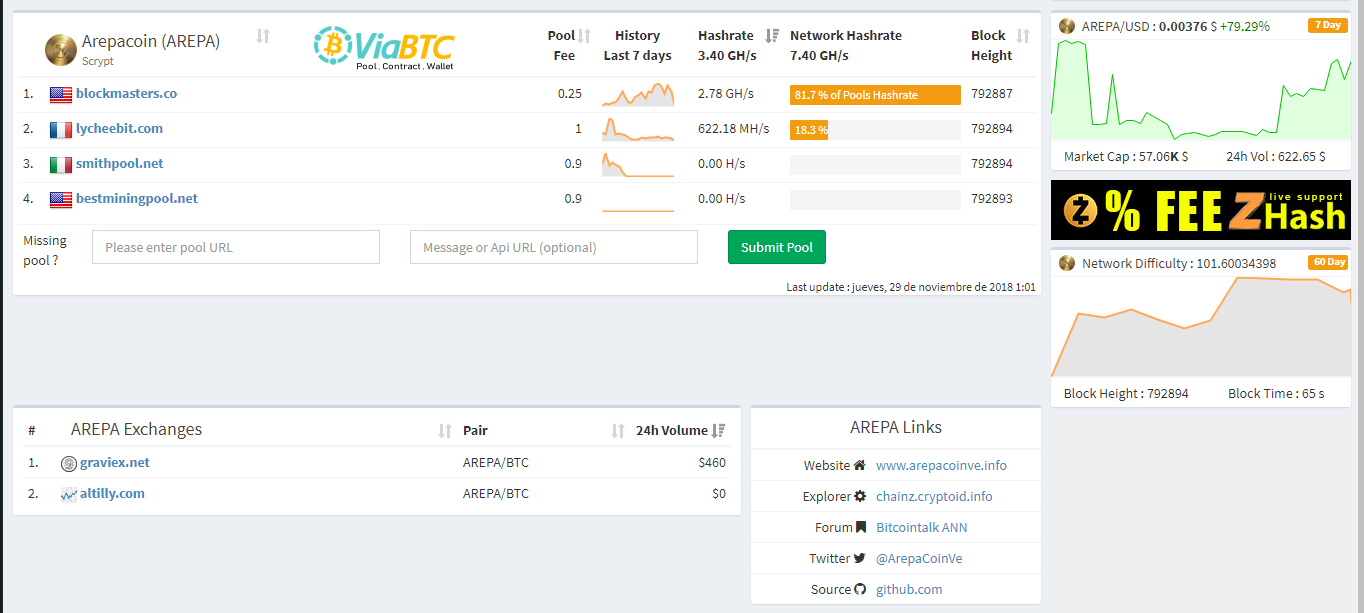The image size is (1364, 613).
Task: Select the 60 Day difficulty chart badge
Action: pyautogui.click(x=1326, y=263)
